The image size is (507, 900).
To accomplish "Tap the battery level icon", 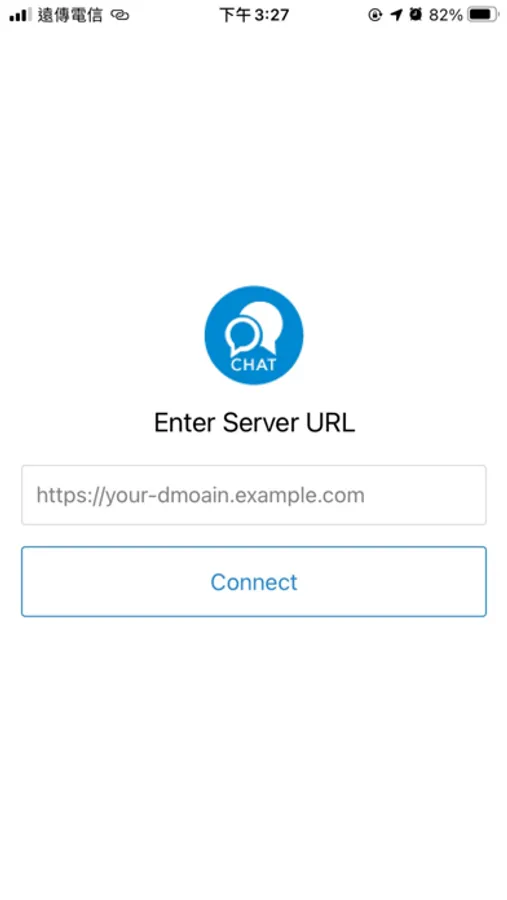I will click(483, 15).
